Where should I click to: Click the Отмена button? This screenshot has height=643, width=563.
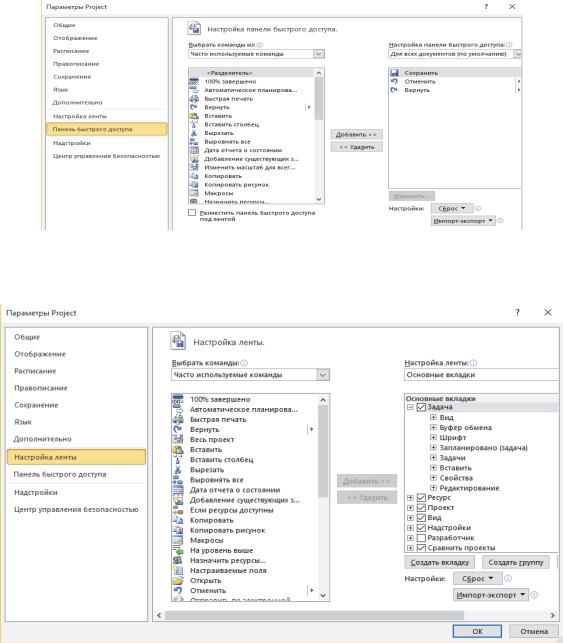click(x=534, y=631)
